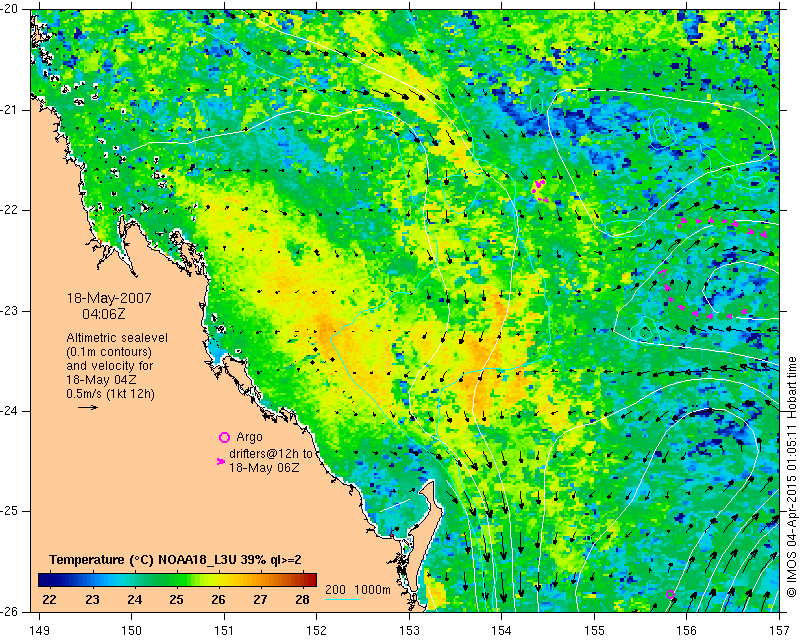Click the 'Argo' legend label
Image resolution: width=800 pixels, height=640 pixels.
(249, 437)
